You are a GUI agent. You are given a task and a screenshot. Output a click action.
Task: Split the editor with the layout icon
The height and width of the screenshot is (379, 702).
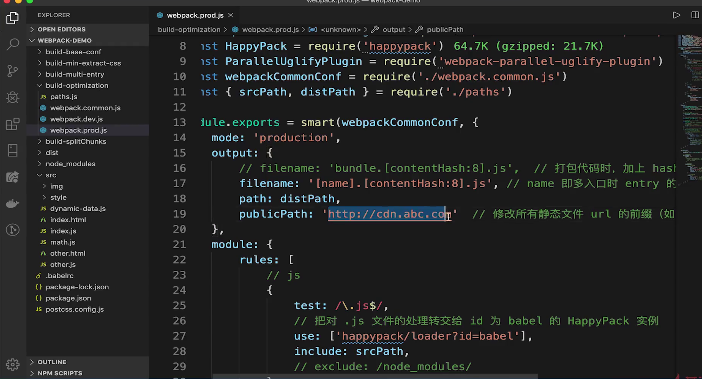click(694, 15)
